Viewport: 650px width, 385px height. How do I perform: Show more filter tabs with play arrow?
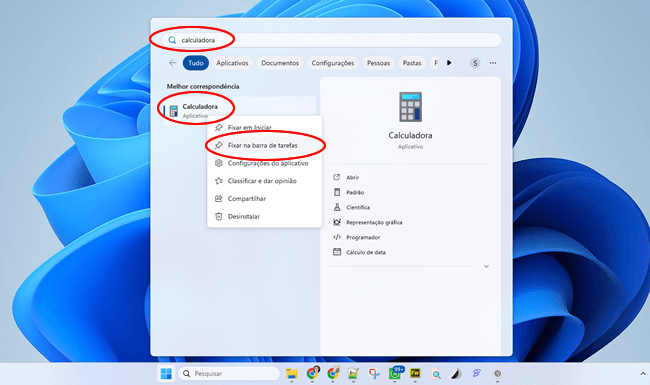point(449,63)
